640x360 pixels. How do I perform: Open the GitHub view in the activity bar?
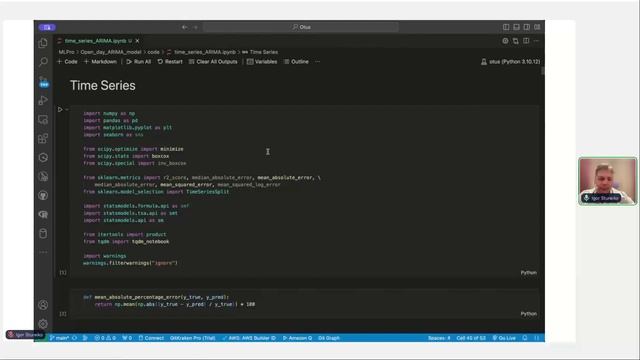click(43, 196)
